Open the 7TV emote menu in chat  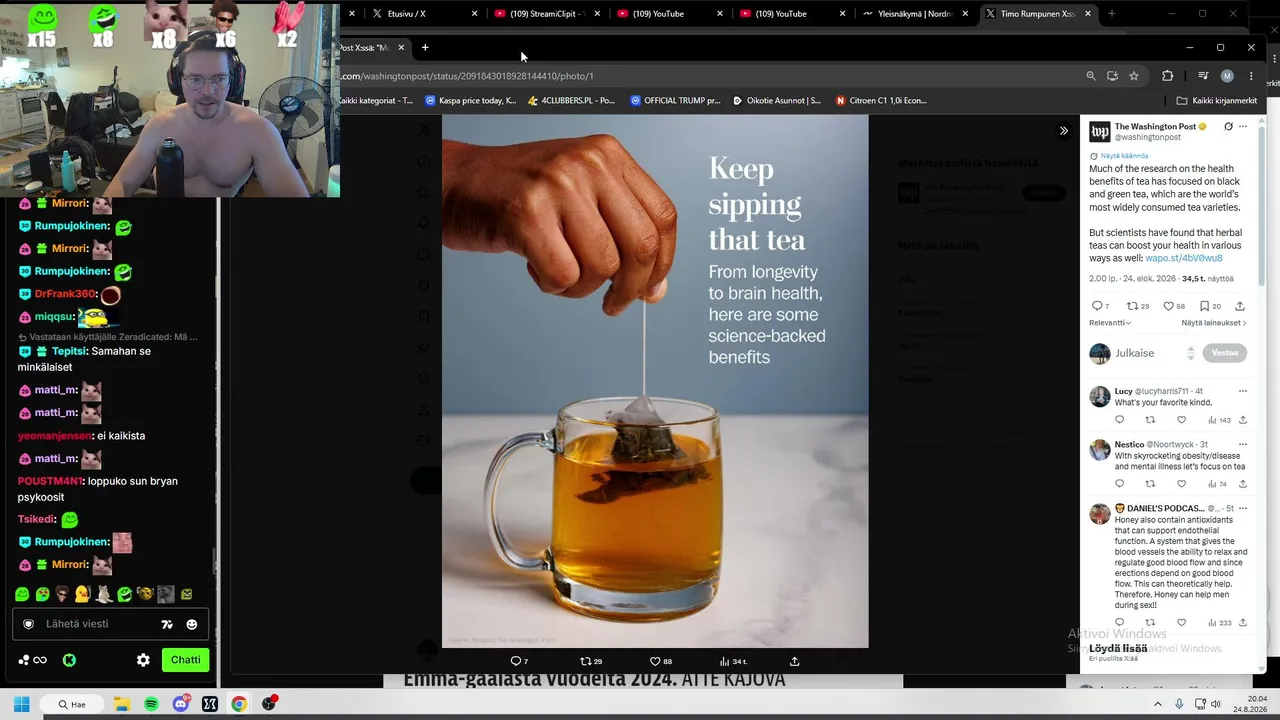(167, 624)
